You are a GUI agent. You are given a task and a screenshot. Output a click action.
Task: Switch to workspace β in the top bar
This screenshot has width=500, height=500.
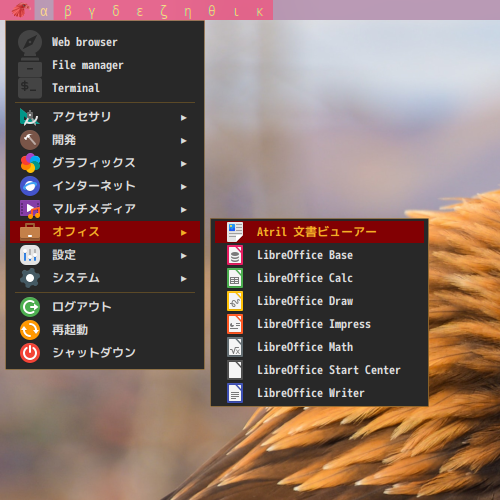(x=68, y=11)
